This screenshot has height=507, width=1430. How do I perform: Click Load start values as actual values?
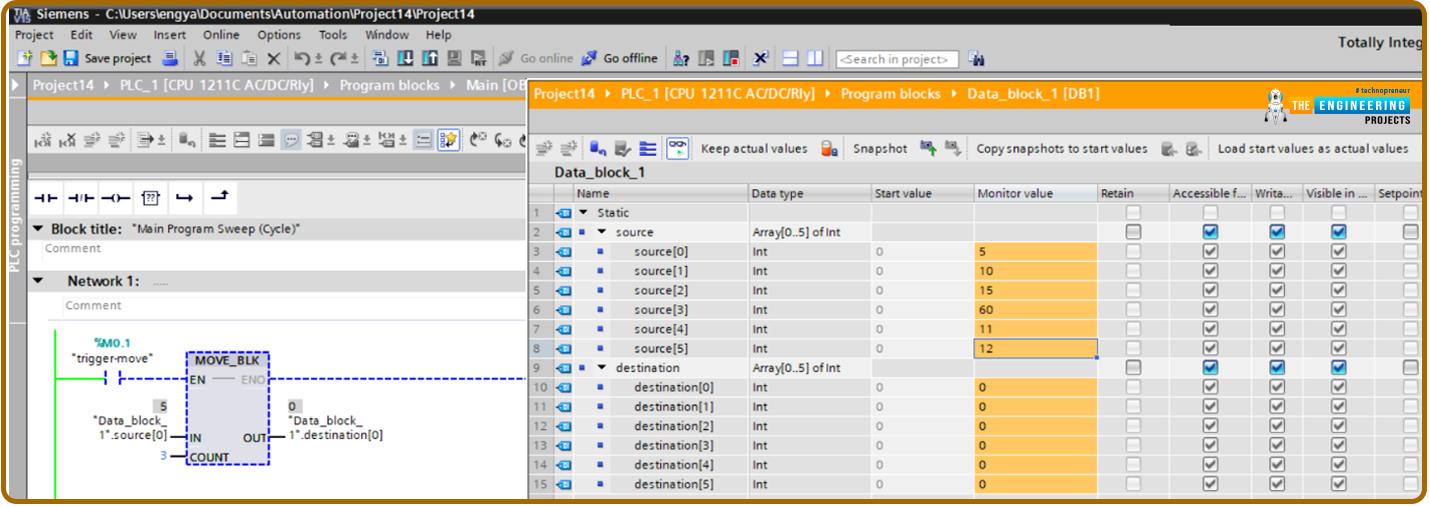pyautogui.click(x=1313, y=149)
